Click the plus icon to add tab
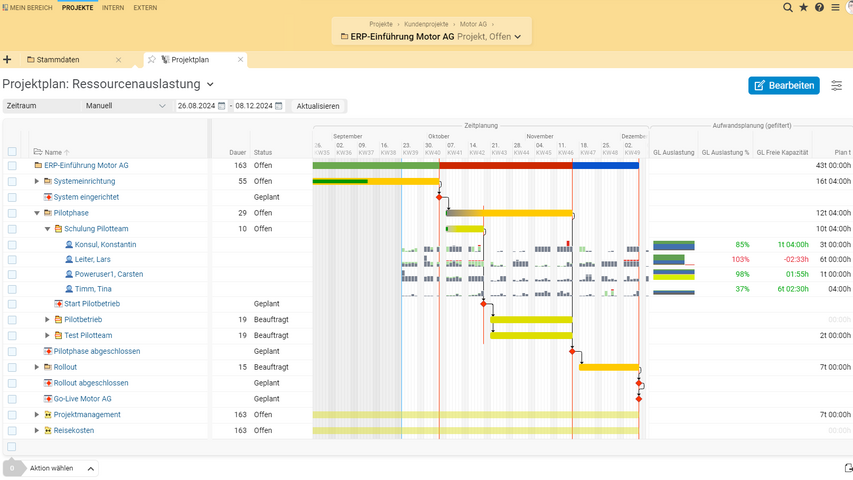 coord(7,60)
